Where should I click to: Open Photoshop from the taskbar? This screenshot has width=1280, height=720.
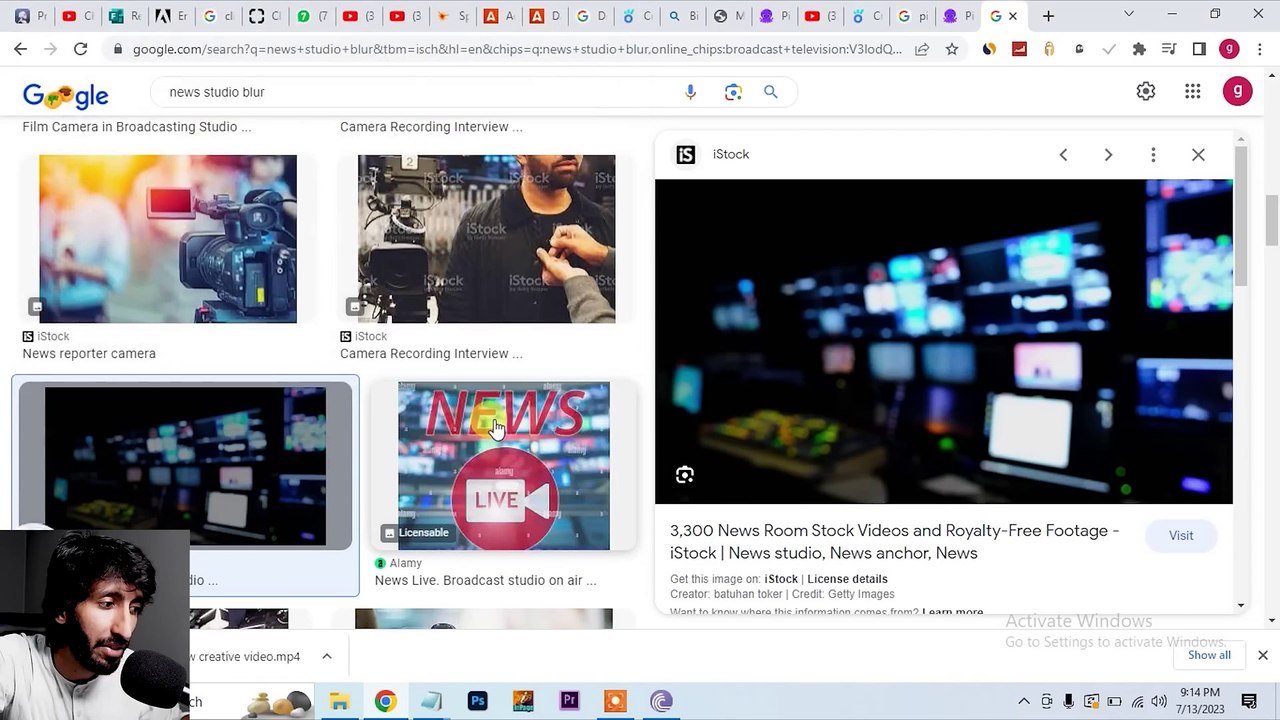[x=477, y=701]
